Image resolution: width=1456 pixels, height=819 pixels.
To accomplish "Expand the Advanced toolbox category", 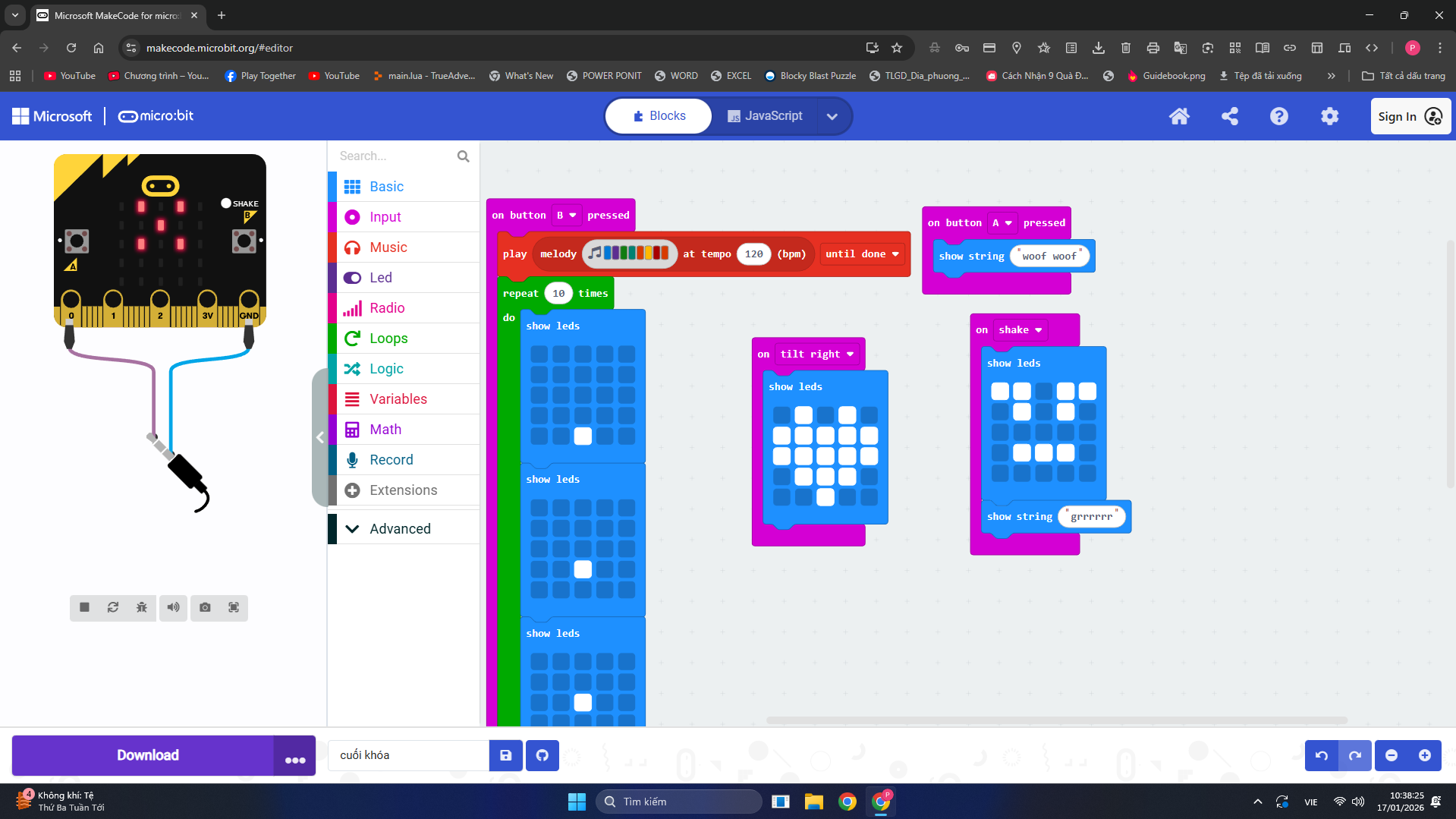I will tap(400, 529).
